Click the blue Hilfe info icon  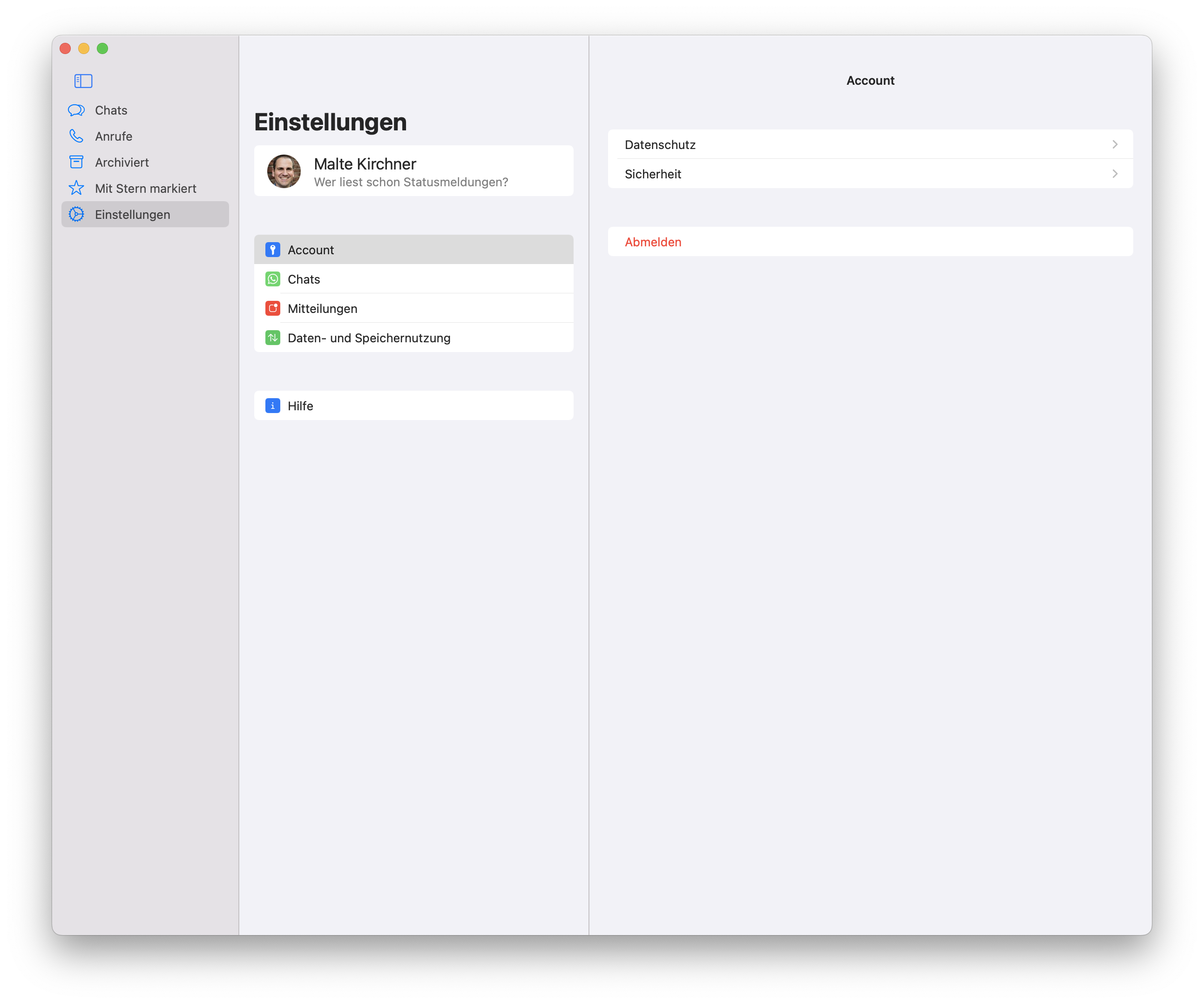click(x=273, y=406)
